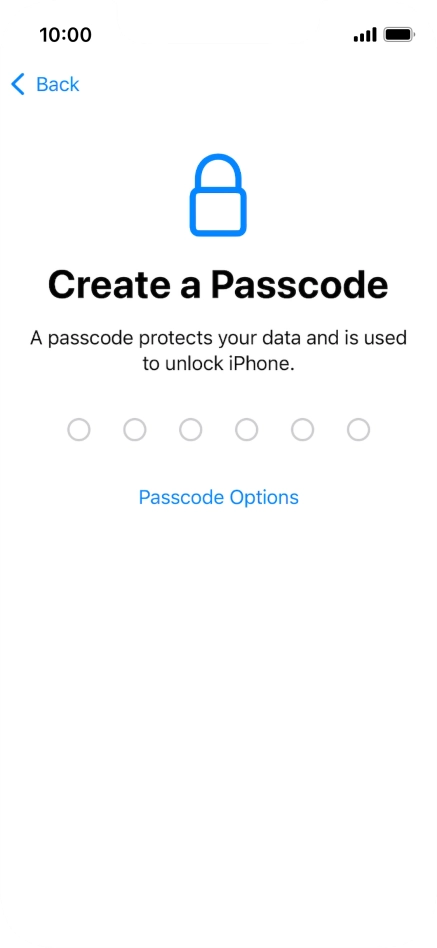Tap the battery indicator icon
Screen dimensions: 437x948
click(x=399, y=34)
